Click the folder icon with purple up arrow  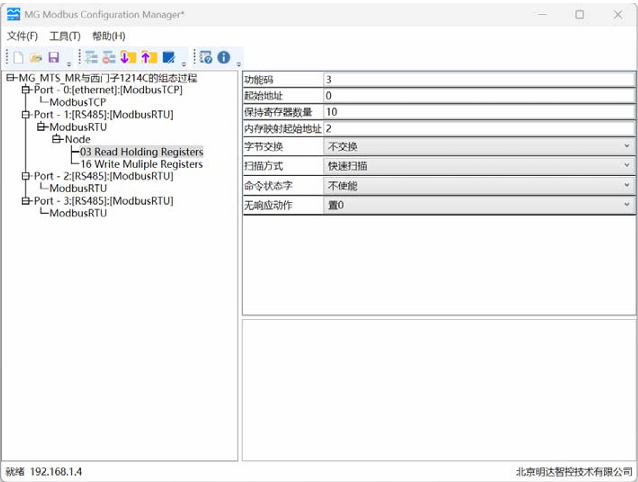tap(146, 58)
